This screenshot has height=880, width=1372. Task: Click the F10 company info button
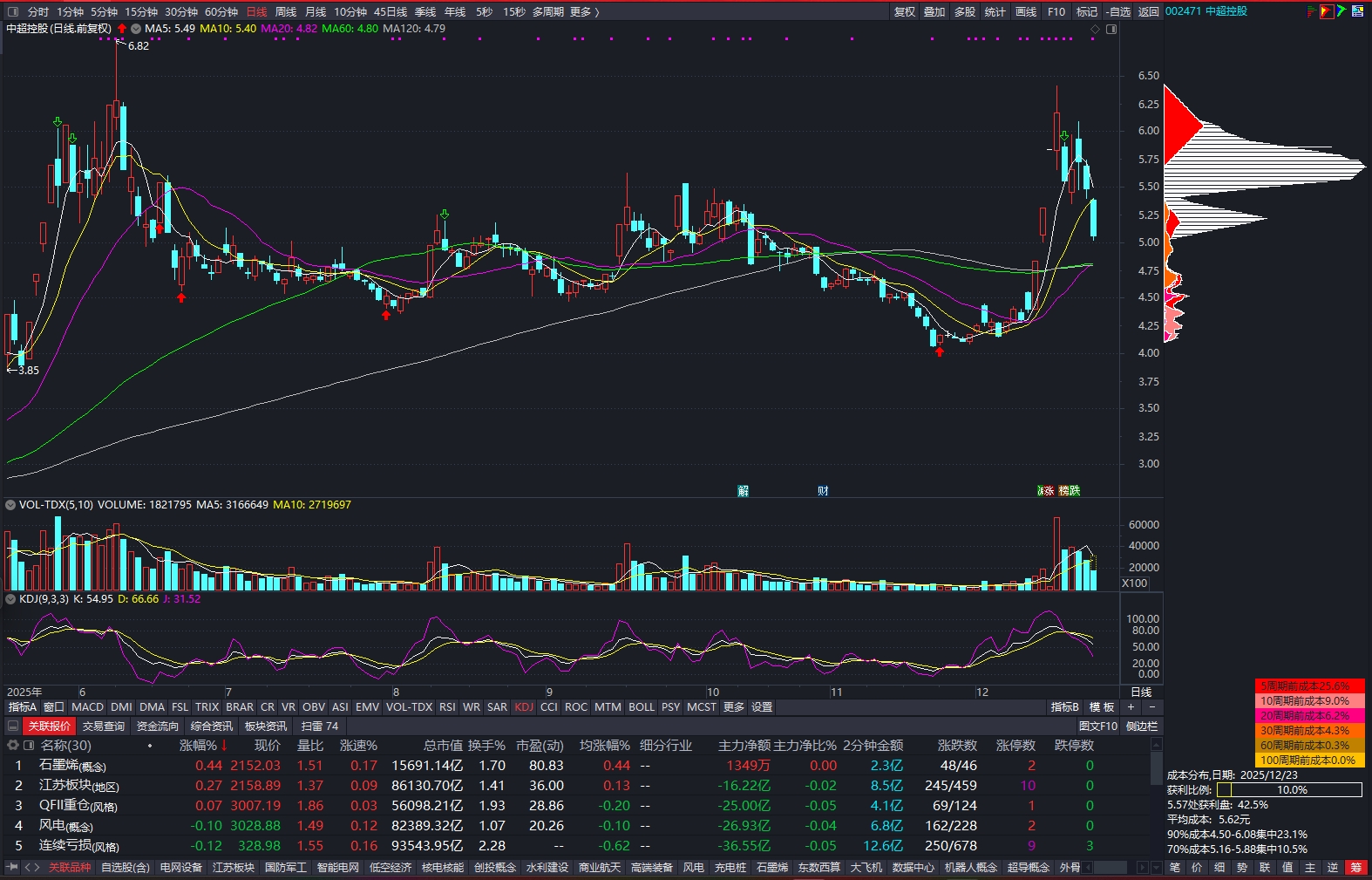(x=1056, y=12)
